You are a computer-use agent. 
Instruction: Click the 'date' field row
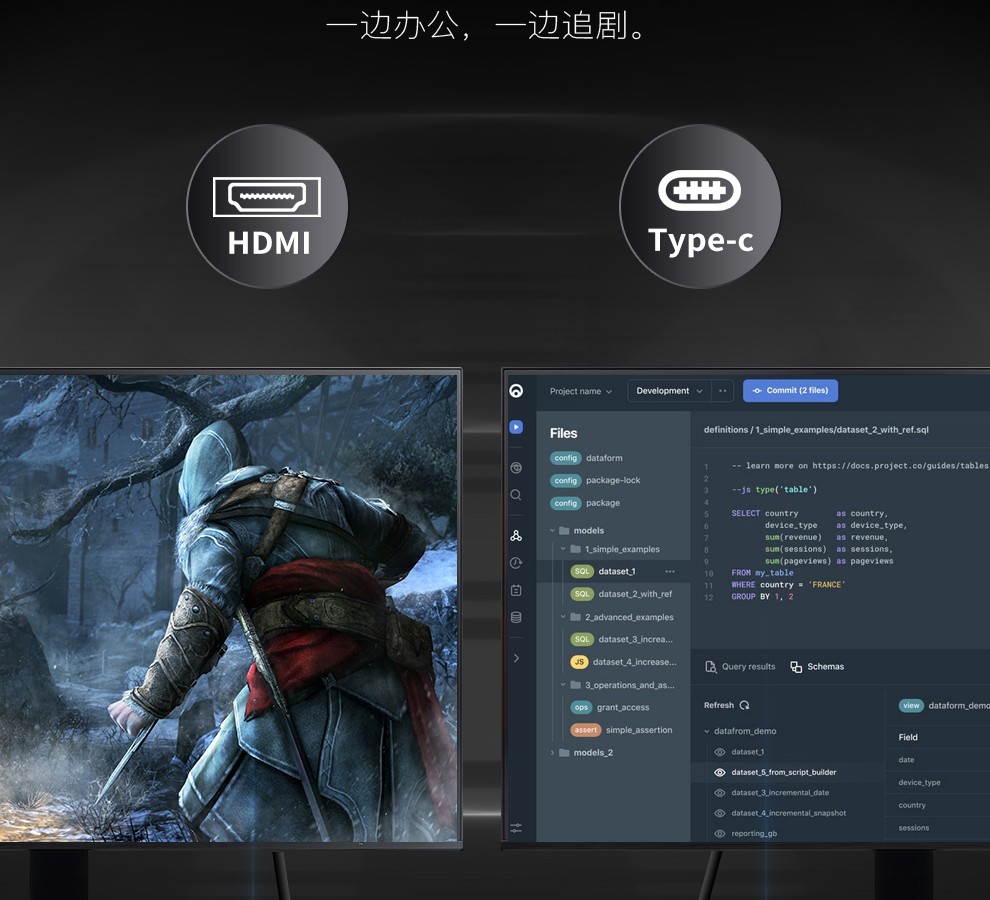[x=938, y=760]
